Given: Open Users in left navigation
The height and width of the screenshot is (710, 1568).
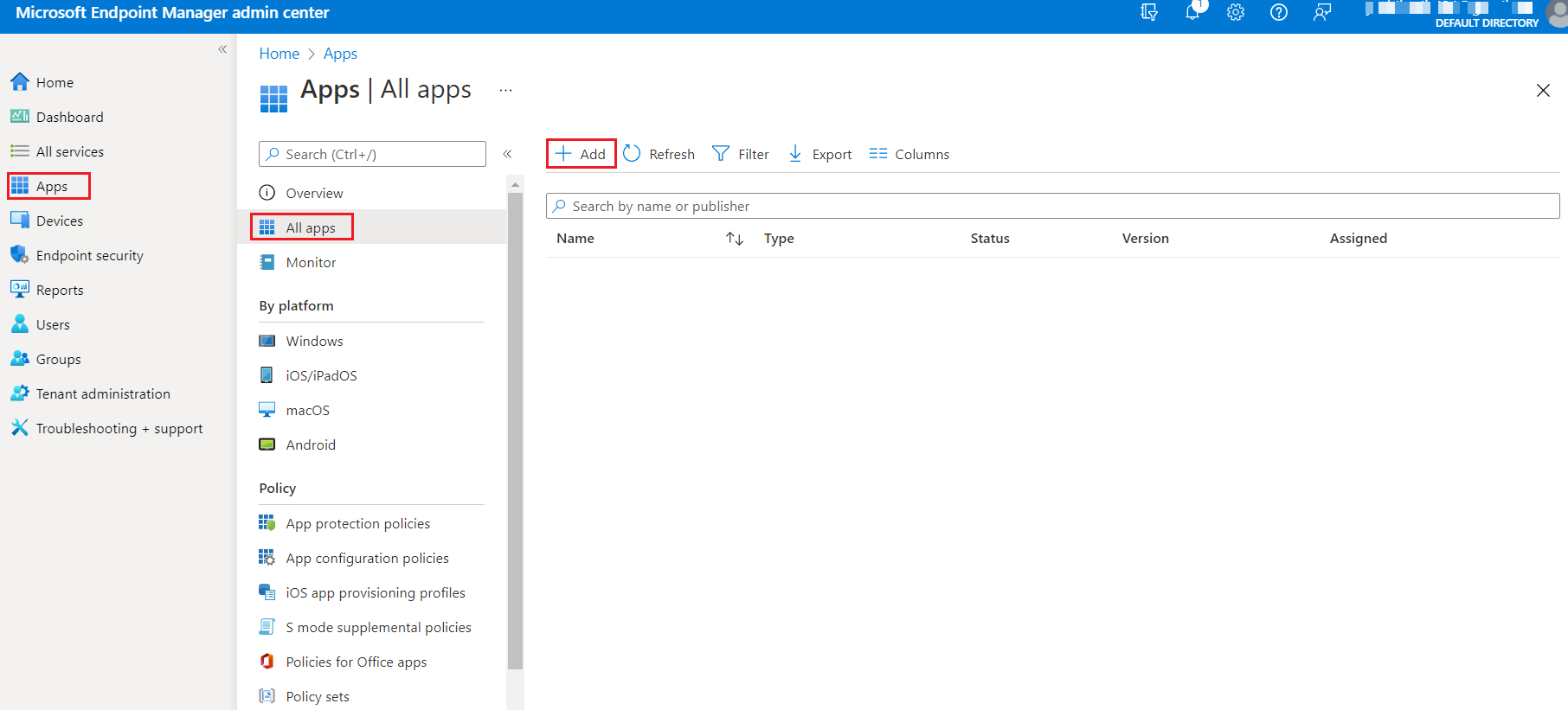Looking at the screenshot, I should tap(40, 324).
